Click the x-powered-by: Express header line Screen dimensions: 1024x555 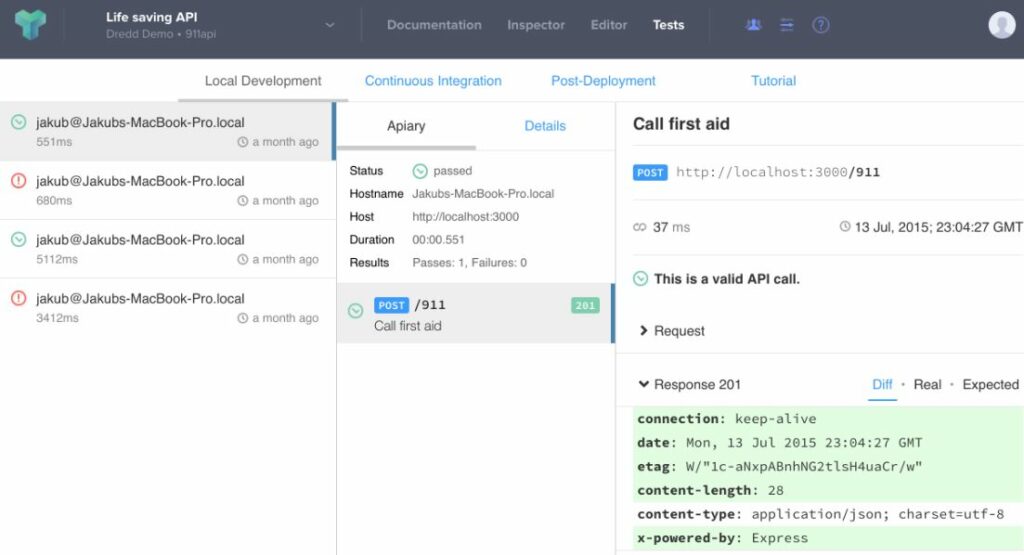coord(828,538)
